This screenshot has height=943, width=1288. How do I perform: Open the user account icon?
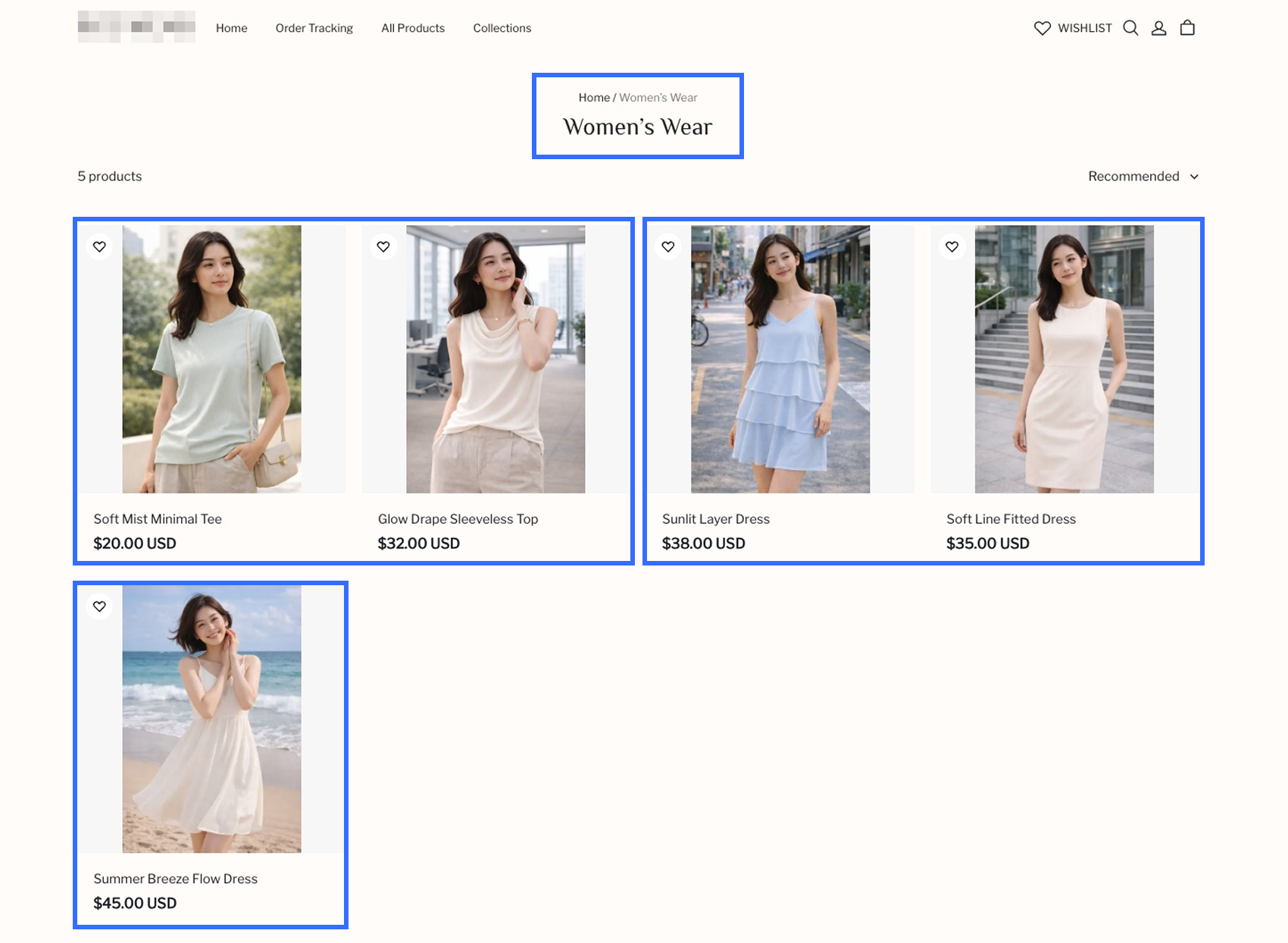tap(1158, 28)
